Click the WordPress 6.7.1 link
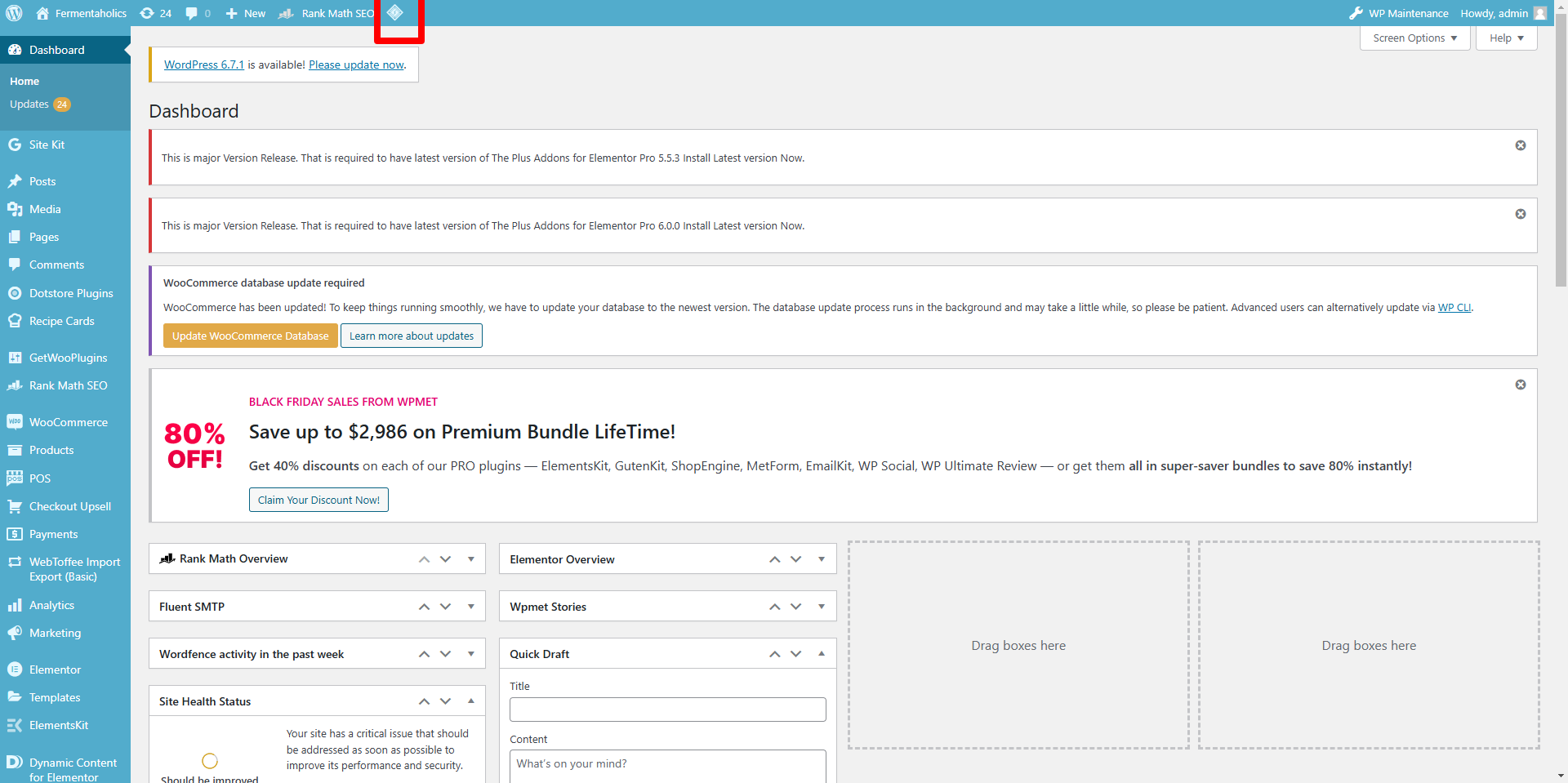The width and height of the screenshot is (1568, 783). [204, 65]
